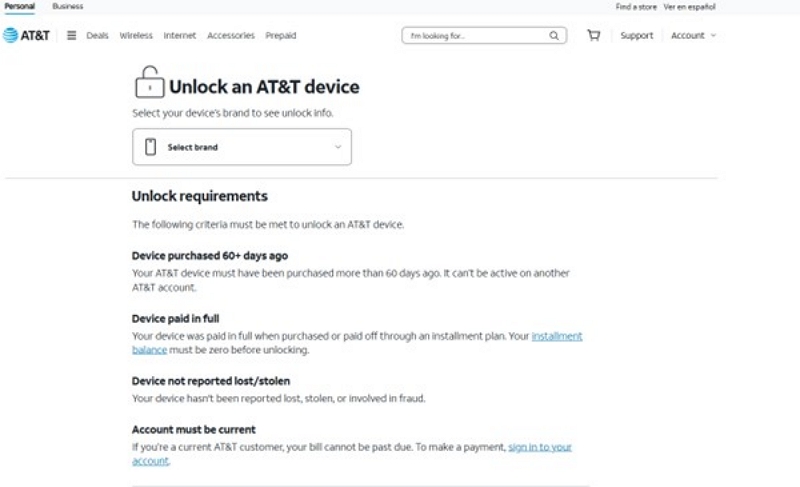This screenshot has width=800, height=487.
Task: Click the search magnifier icon
Action: click(x=554, y=36)
